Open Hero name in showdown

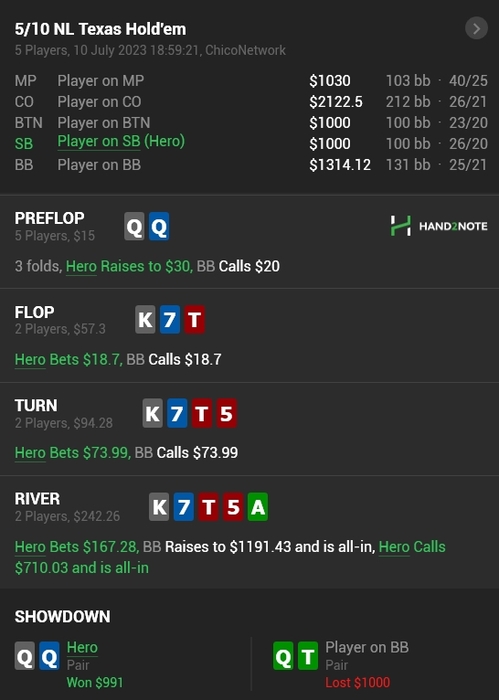82,648
